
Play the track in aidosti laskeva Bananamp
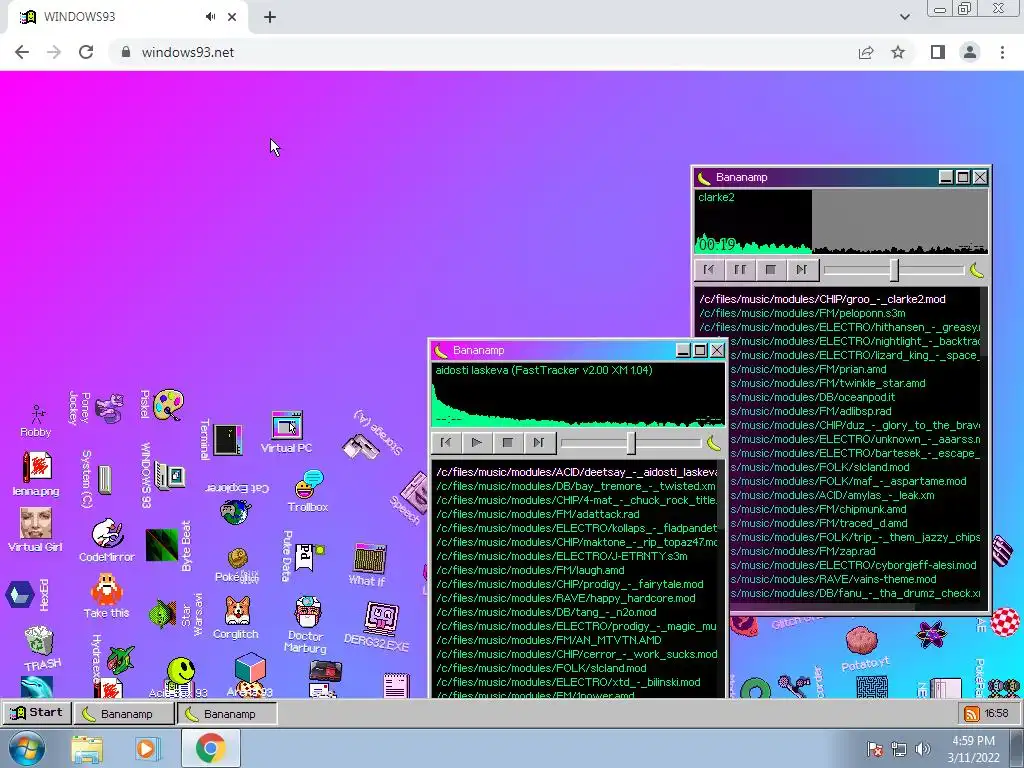(477, 442)
